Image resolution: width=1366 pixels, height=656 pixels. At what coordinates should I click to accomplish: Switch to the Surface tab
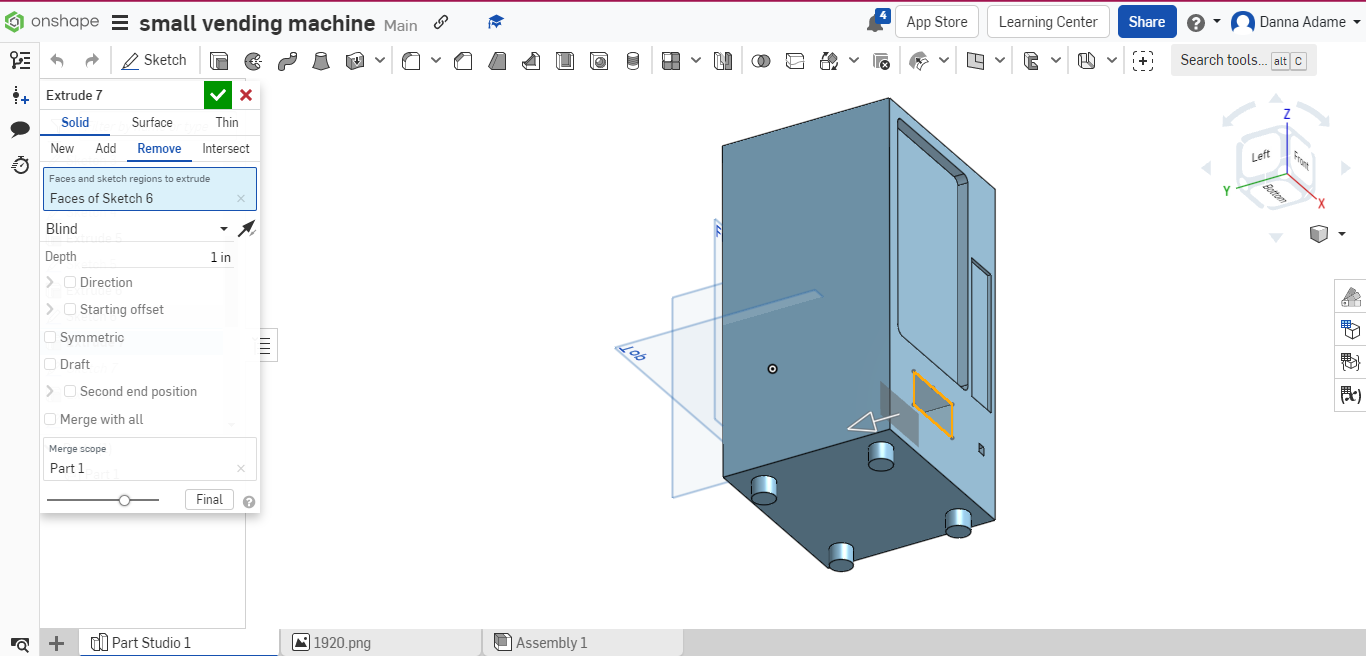tap(152, 122)
